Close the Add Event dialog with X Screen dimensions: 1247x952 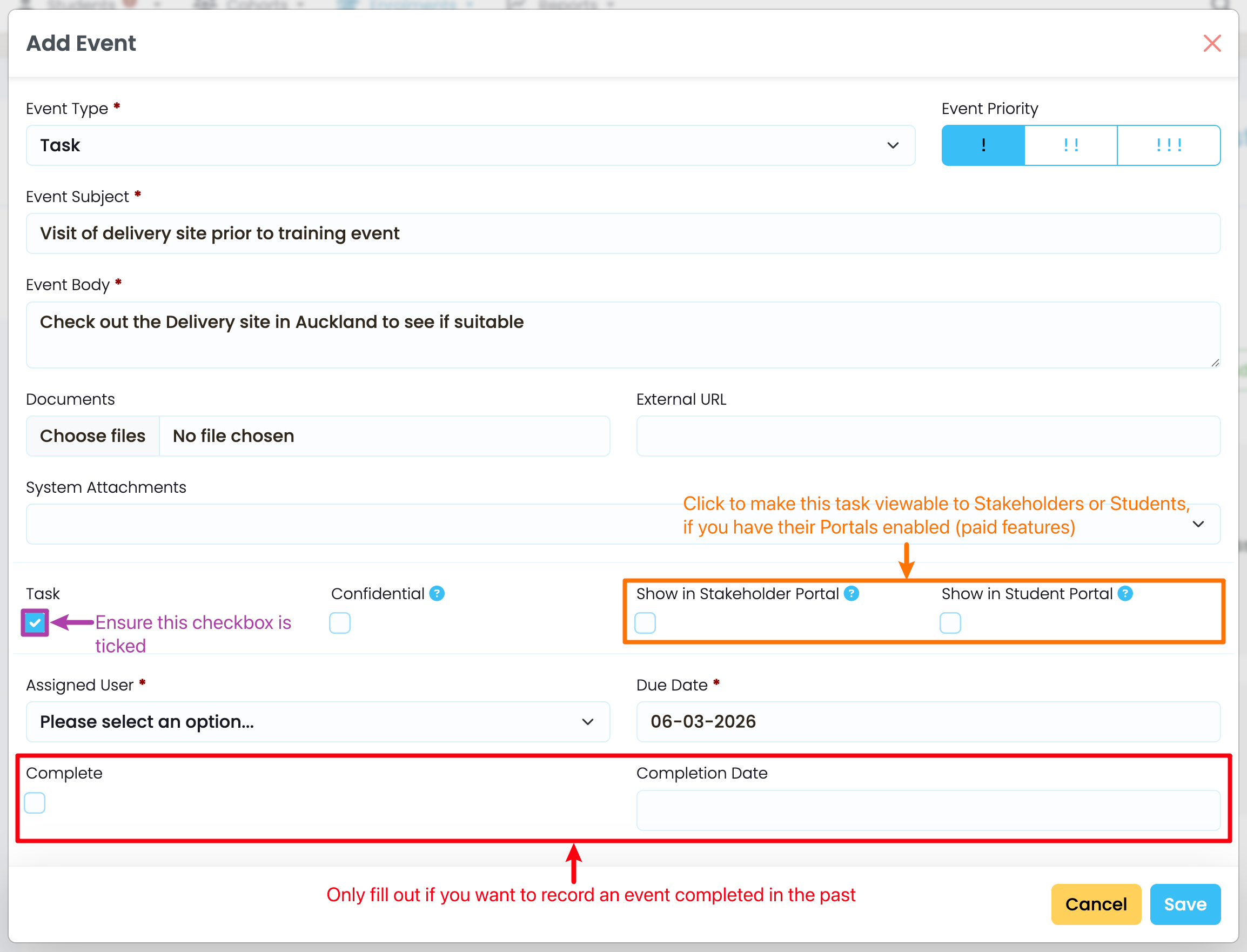[1212, 43]
